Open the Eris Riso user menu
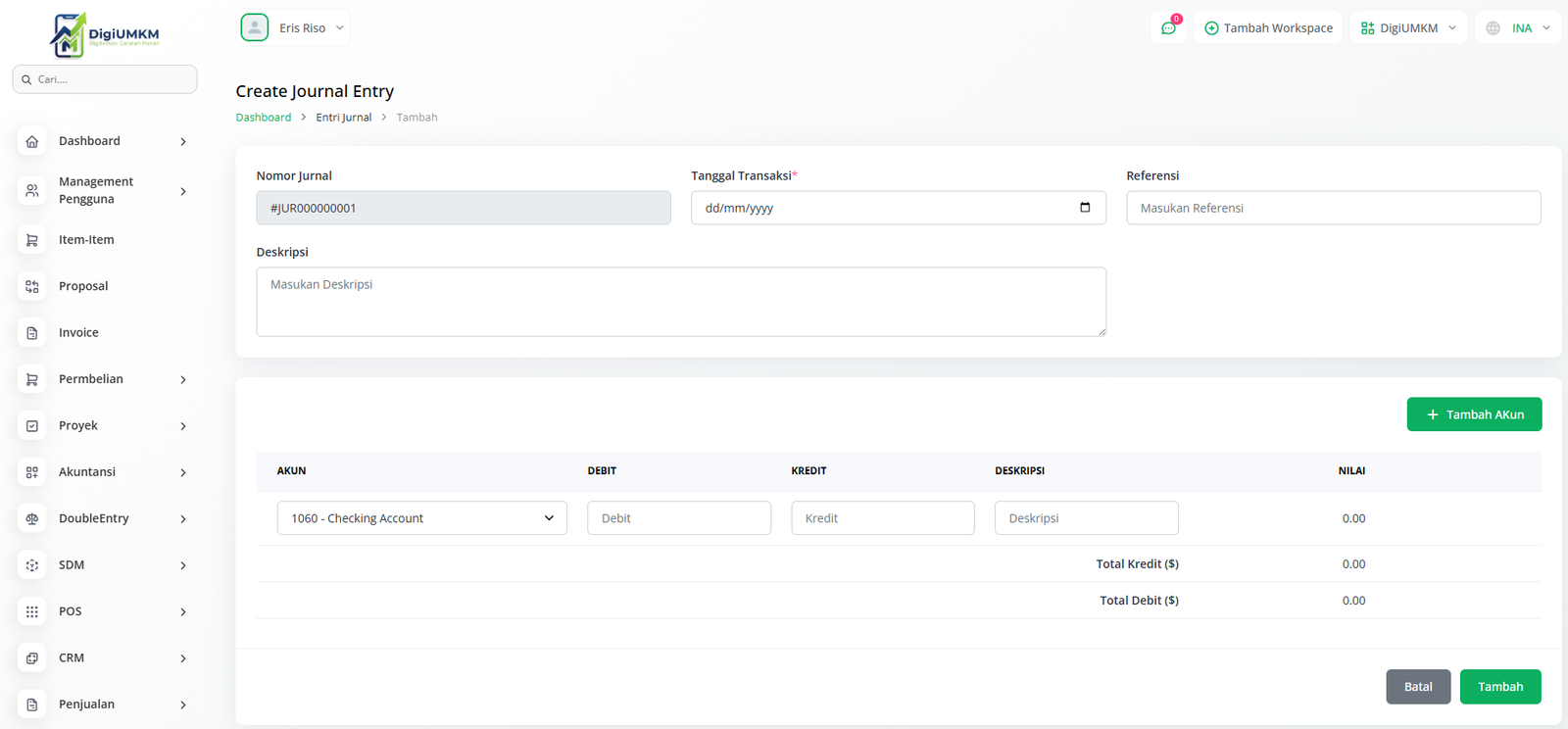The image size is (1568, 729). coord(295,28)
